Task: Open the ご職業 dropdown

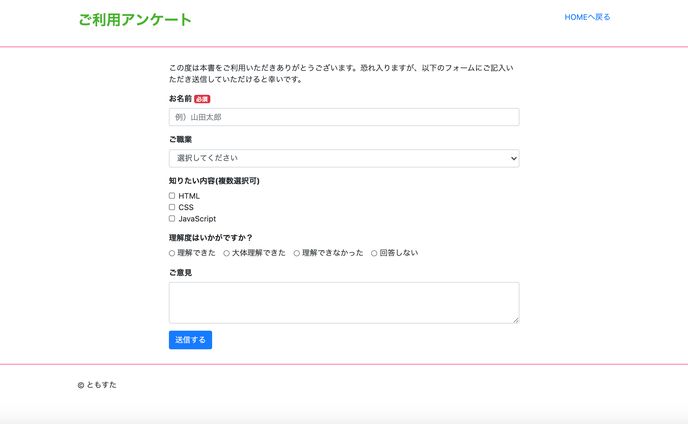Action: pos(344,158)
